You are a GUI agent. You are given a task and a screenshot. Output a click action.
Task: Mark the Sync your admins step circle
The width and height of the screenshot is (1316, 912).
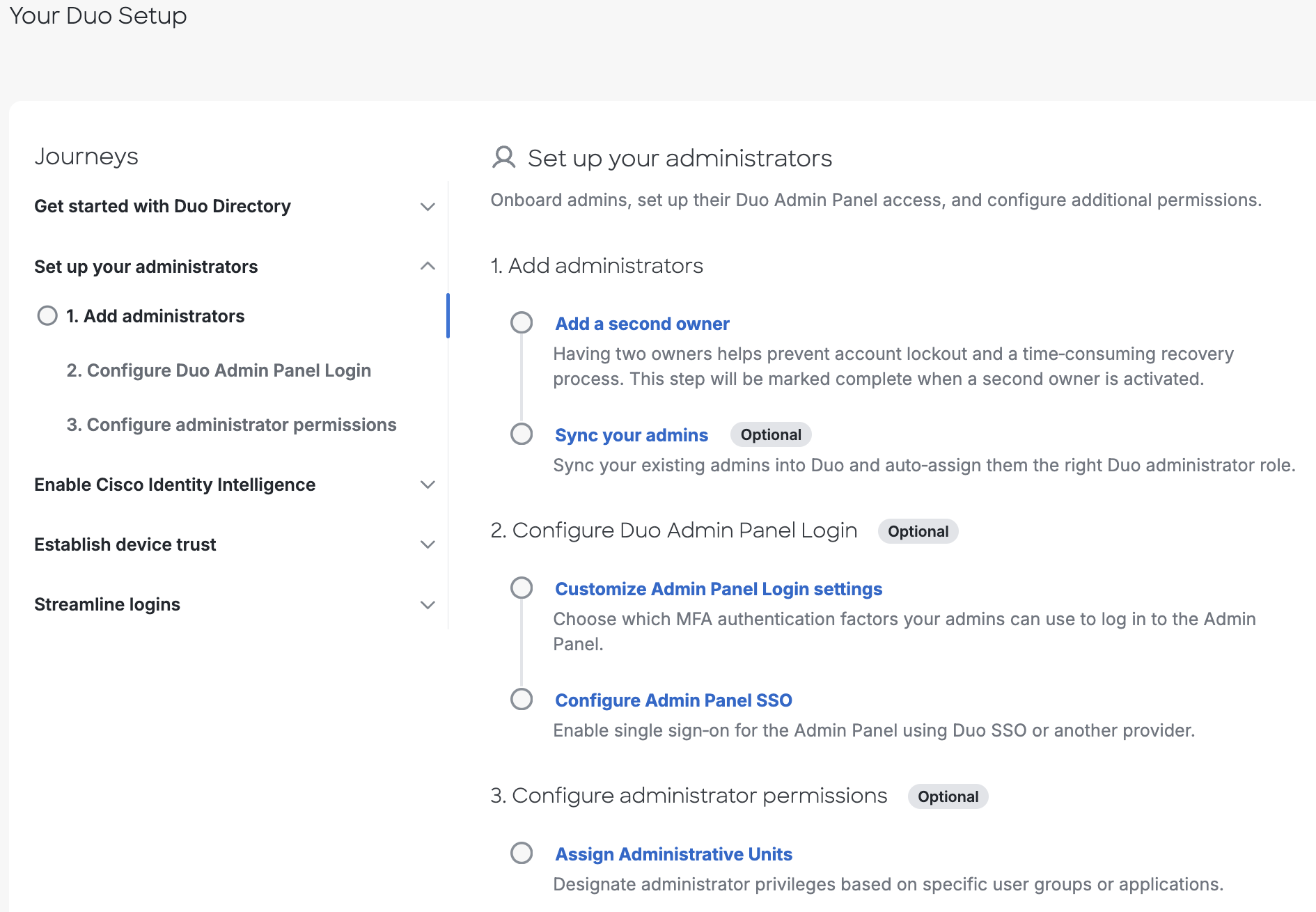coord(522,434)
